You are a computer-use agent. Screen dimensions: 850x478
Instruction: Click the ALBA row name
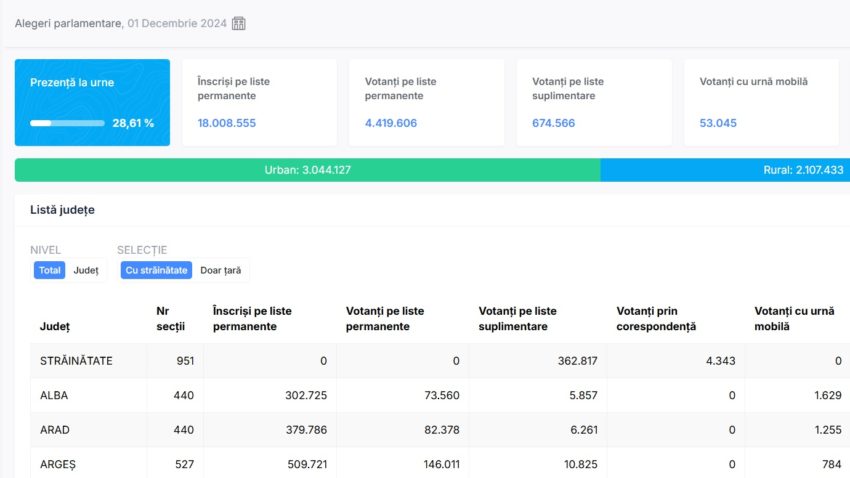tap(54, 396)
